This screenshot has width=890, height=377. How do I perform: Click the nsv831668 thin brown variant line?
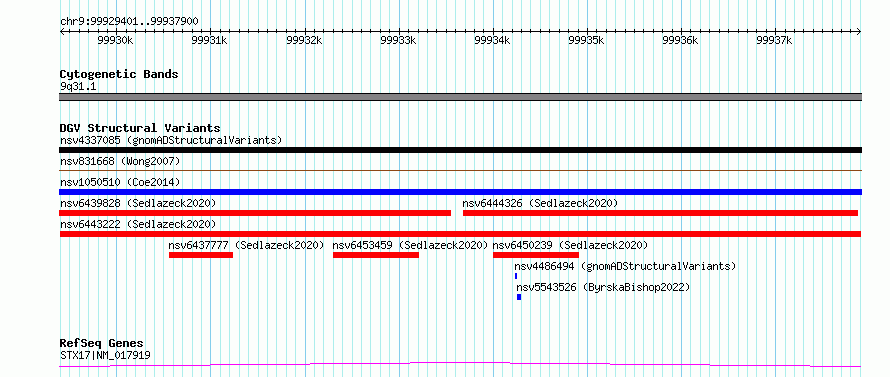click(460, 170)
